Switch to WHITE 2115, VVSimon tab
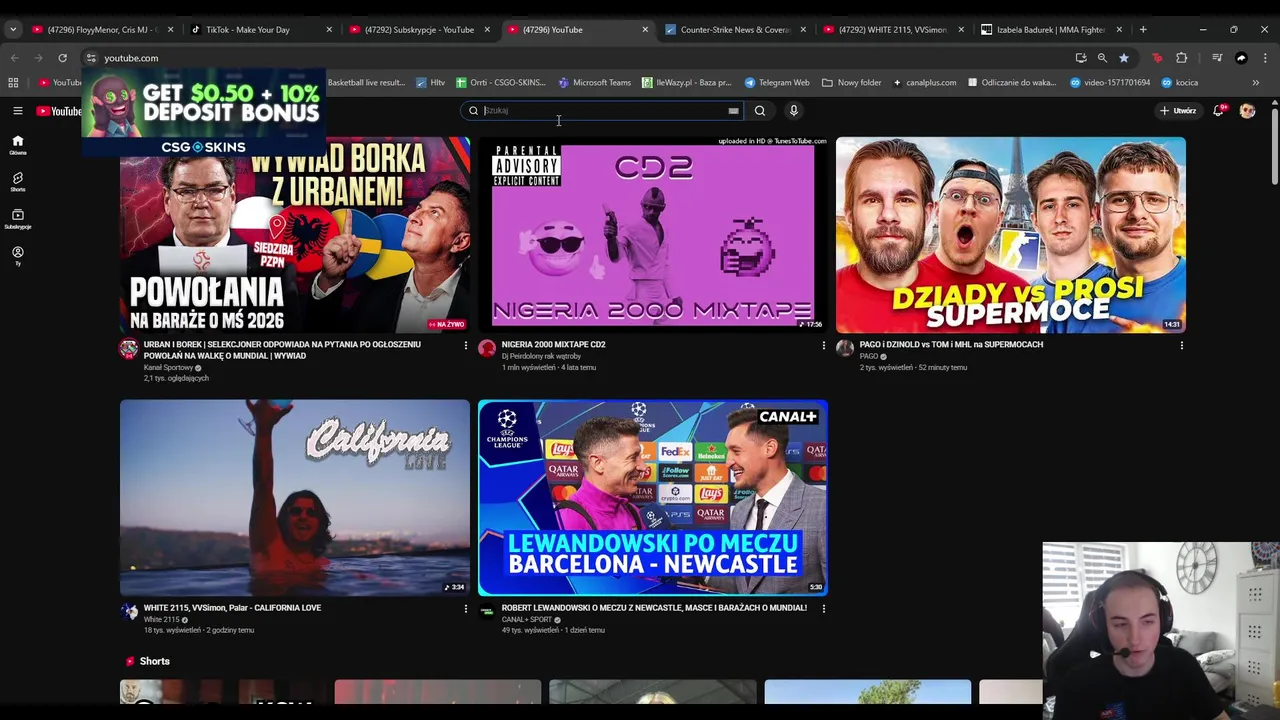Screen dimensions: 1280x720 pyautogui.click(x=893, y=30)
